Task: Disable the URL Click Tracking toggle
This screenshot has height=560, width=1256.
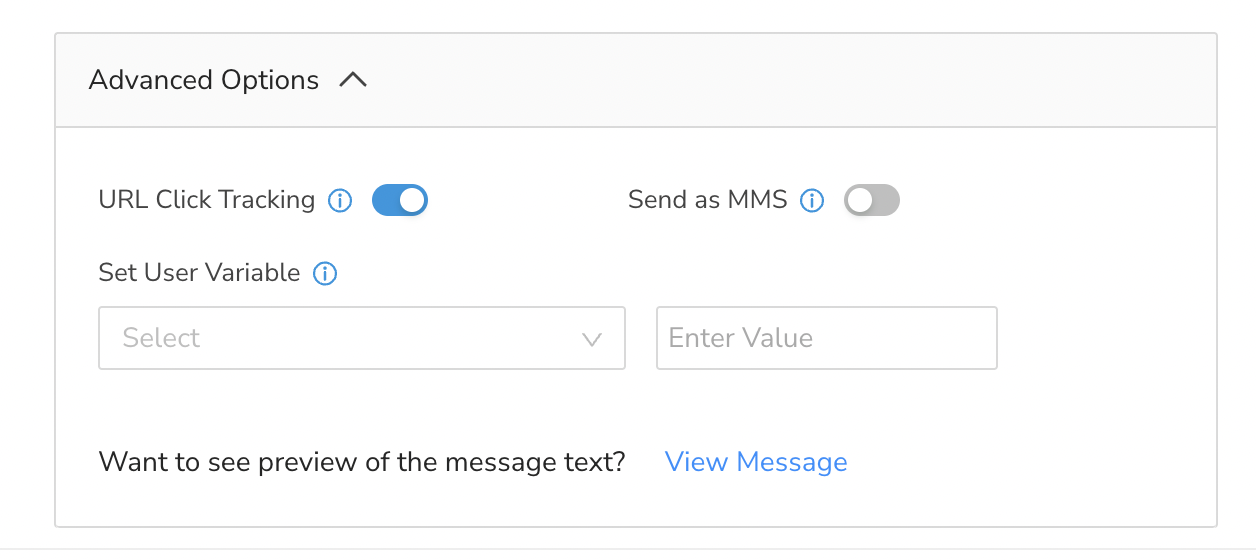Action: point(400,201)
